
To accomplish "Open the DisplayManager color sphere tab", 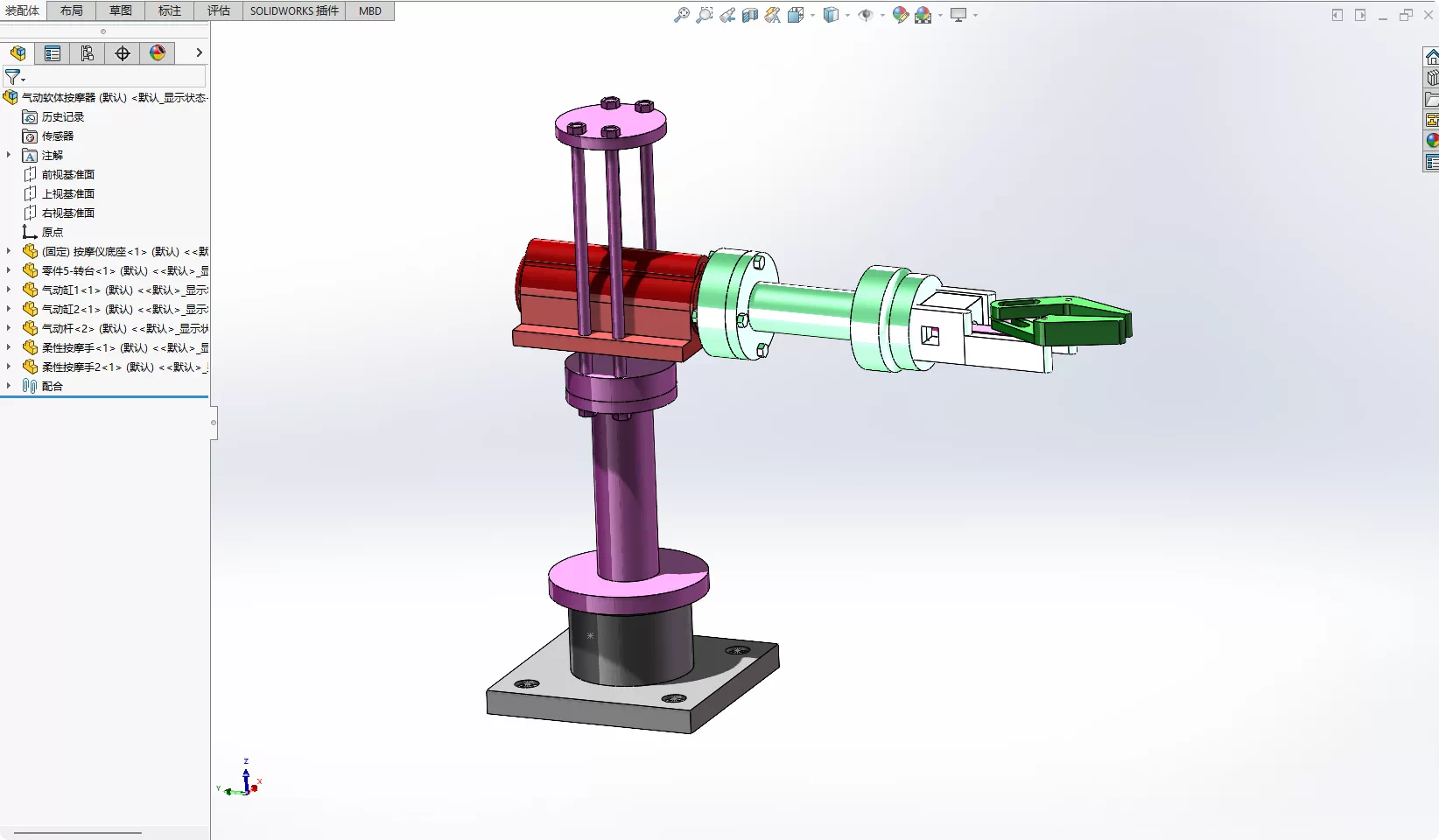I will [x=158, y=53].
